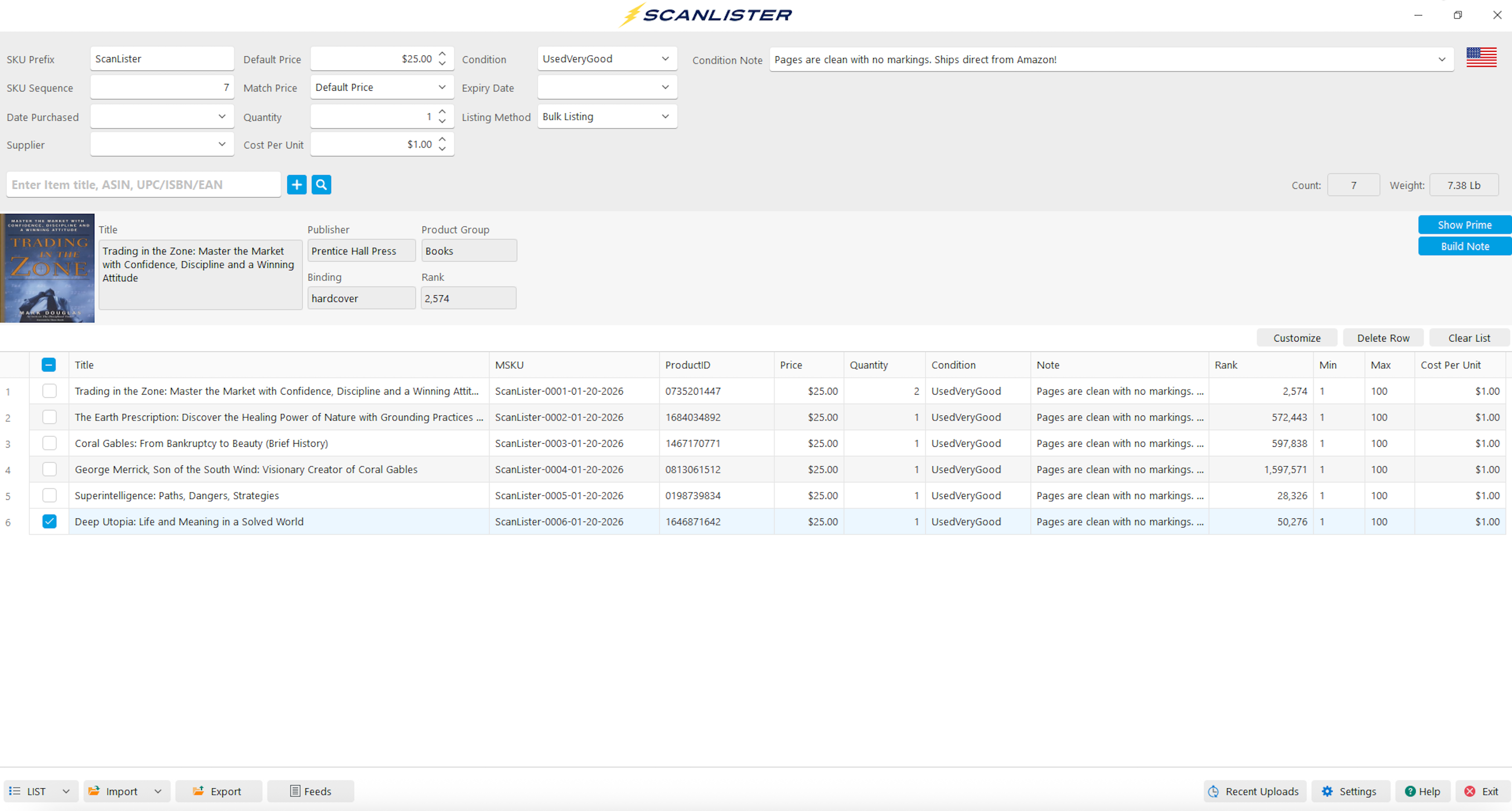Click the blue plus add item icon
1512x811 pixels.
pyautogui.click(x=296, y=185)
